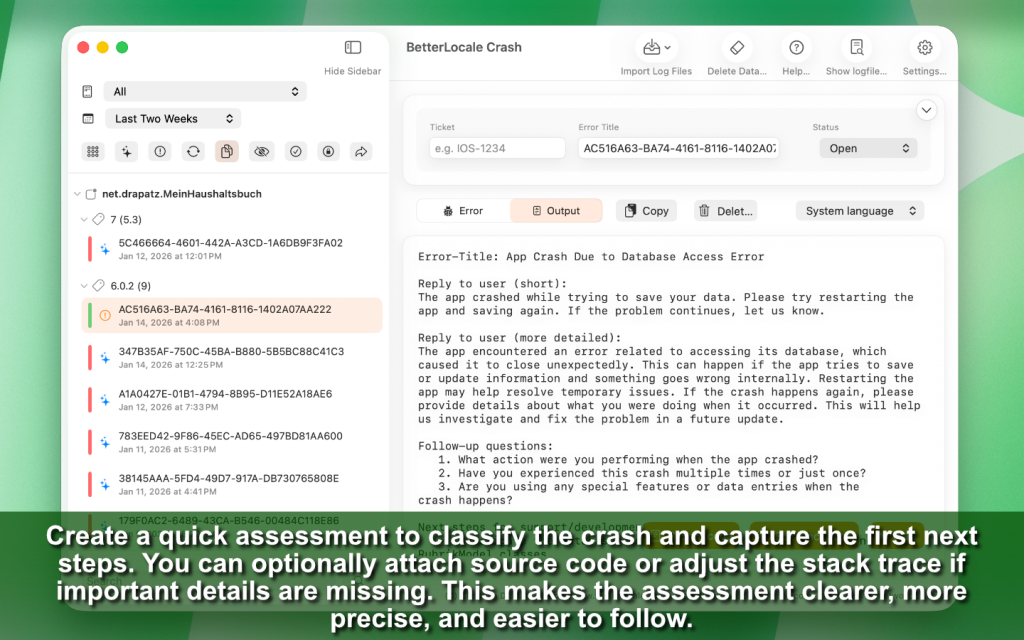Viewport: 1024px width, 640px height.
Task: Open the System language dropdown
Action: pyautogui.click(x=859, y=211)
